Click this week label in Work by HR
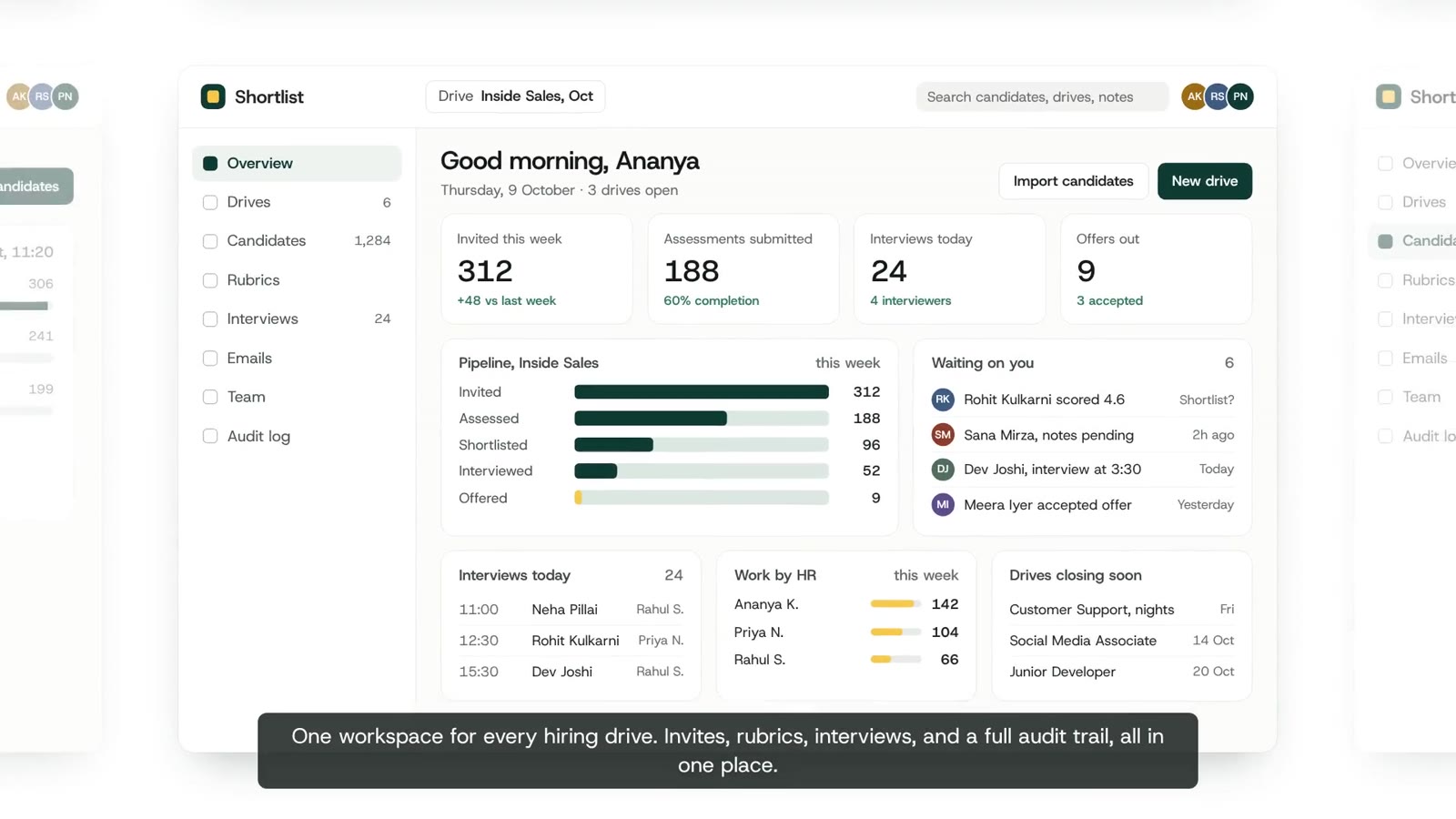The image size is (1456, 819). [926, 575]
